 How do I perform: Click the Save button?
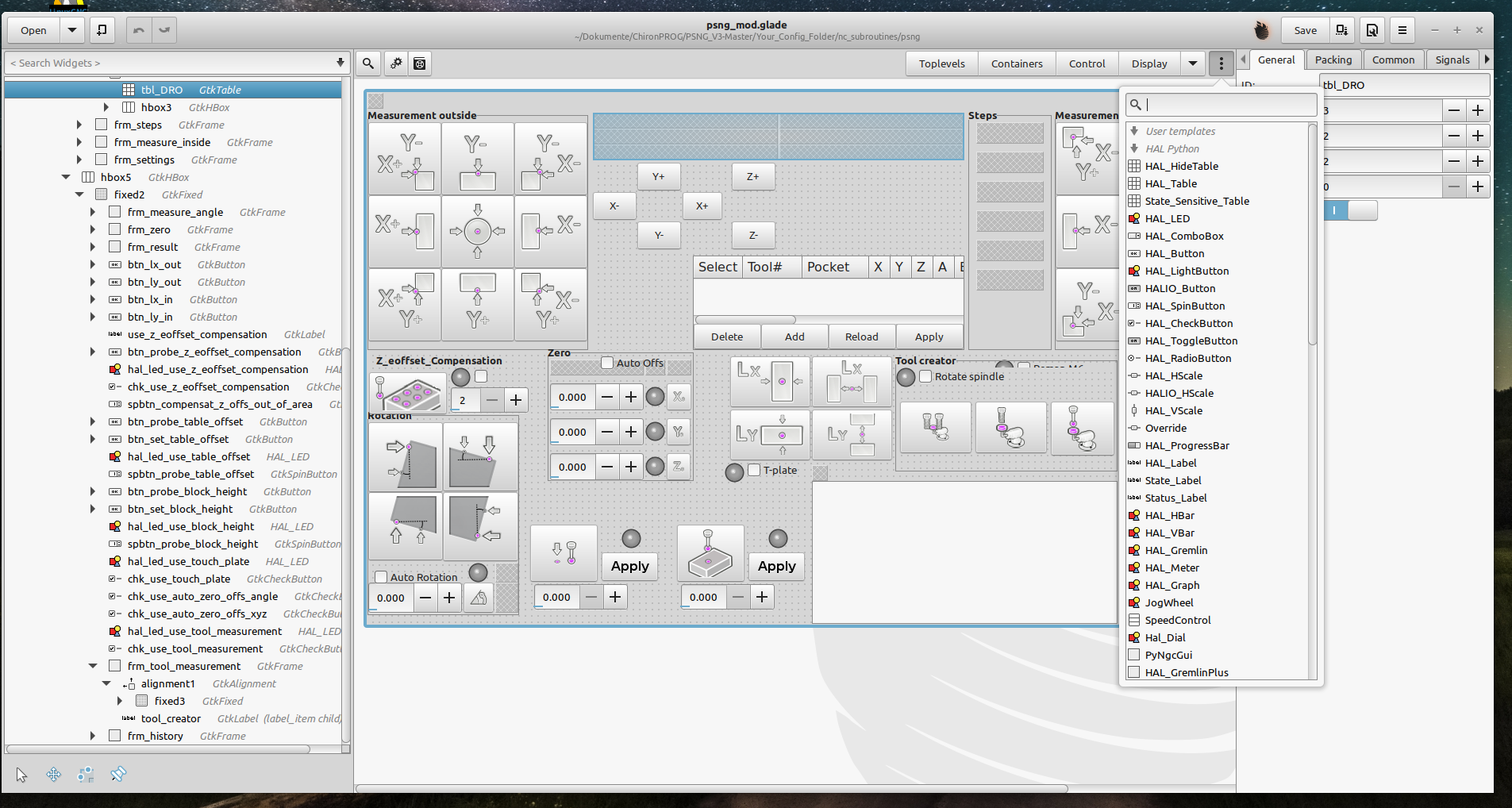coord(1305,30)
